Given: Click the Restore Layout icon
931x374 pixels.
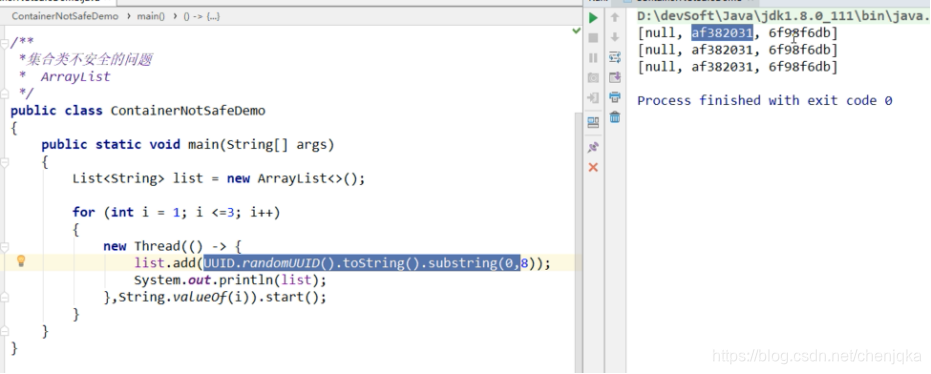Looking at the screenshot, I should coord(593,122).
